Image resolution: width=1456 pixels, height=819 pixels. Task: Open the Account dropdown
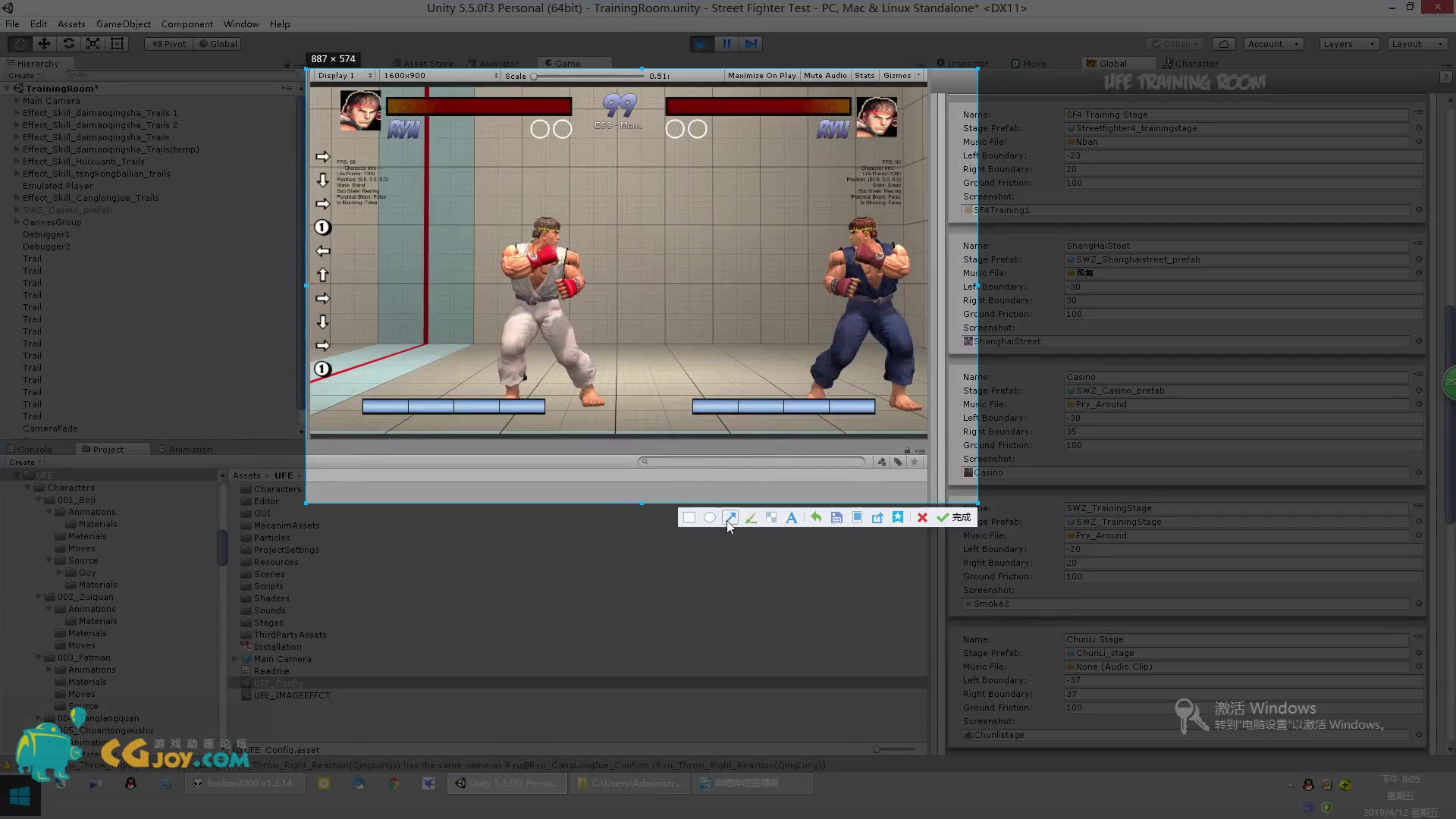tap(1272, 44)
